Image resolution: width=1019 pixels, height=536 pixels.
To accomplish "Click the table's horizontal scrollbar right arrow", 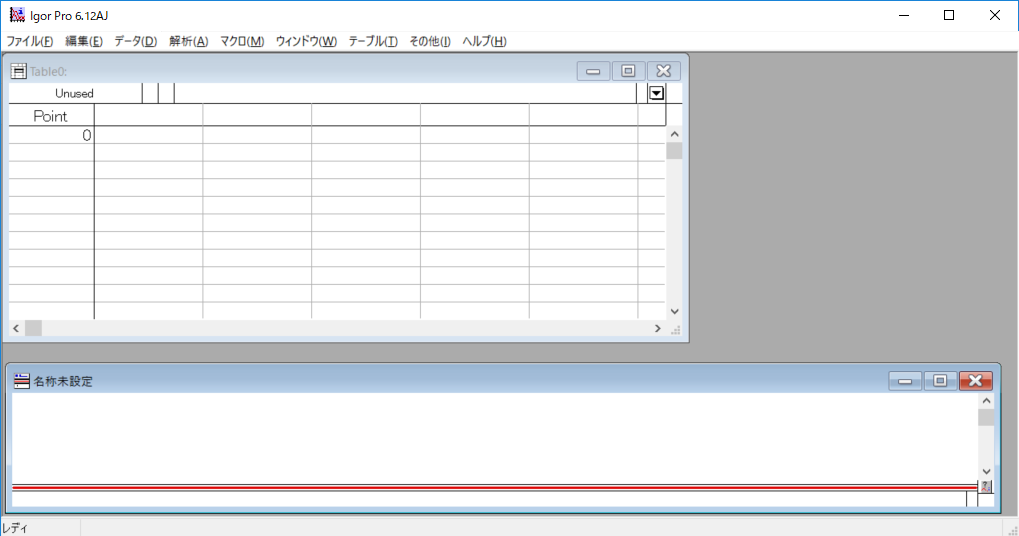I will 657,328.
